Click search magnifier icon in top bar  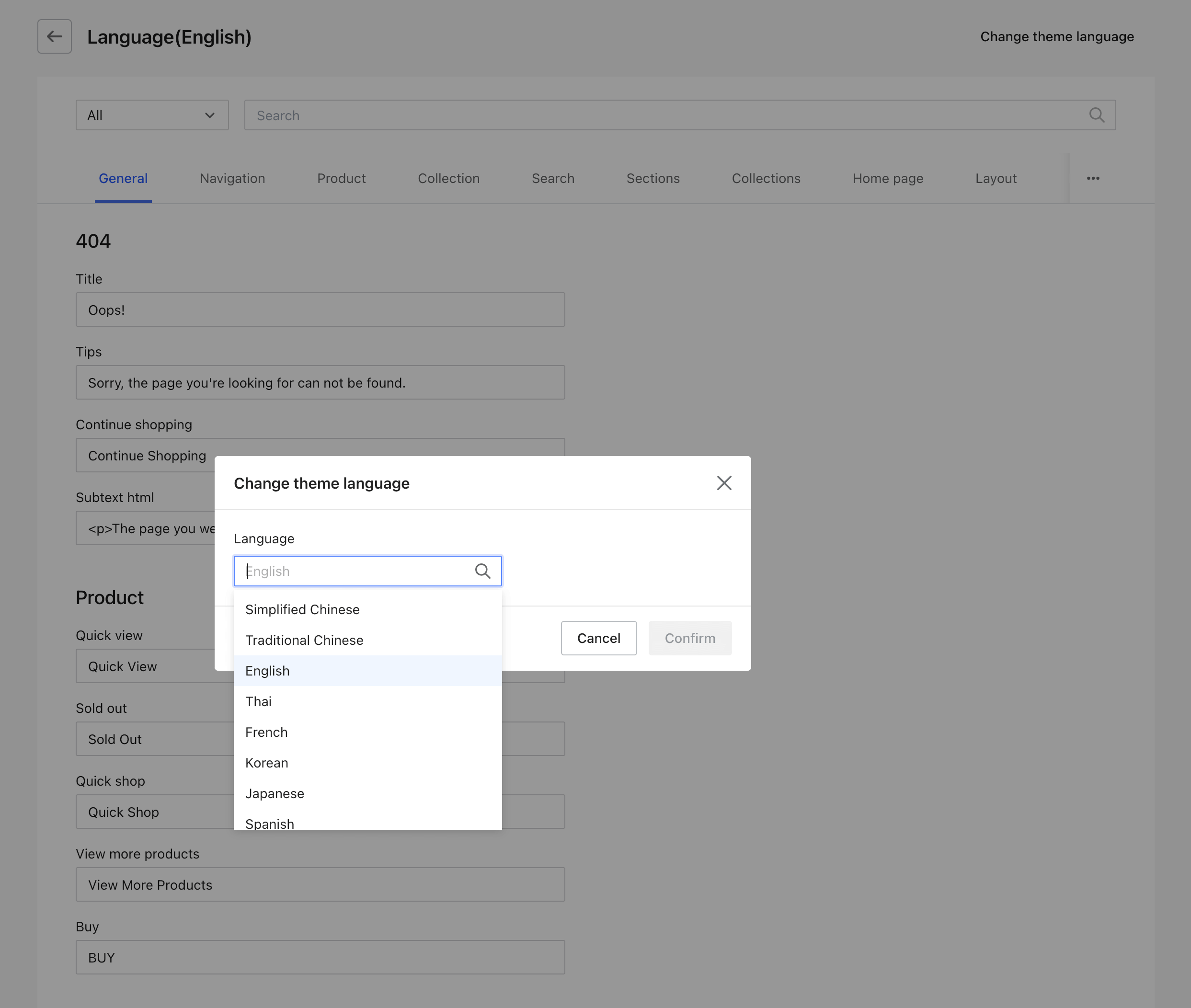coord(1096,115)
